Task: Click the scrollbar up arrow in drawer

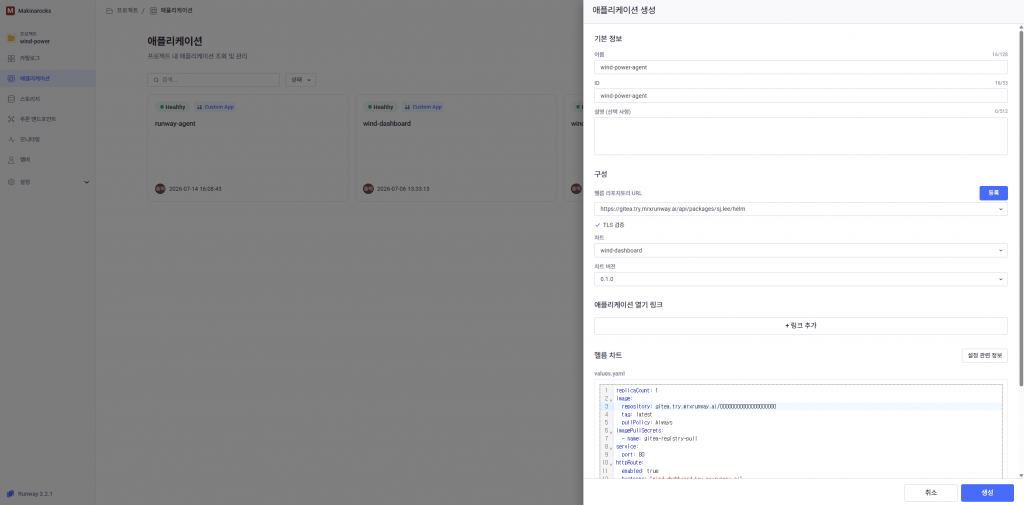Action: tap(1021, 26)
